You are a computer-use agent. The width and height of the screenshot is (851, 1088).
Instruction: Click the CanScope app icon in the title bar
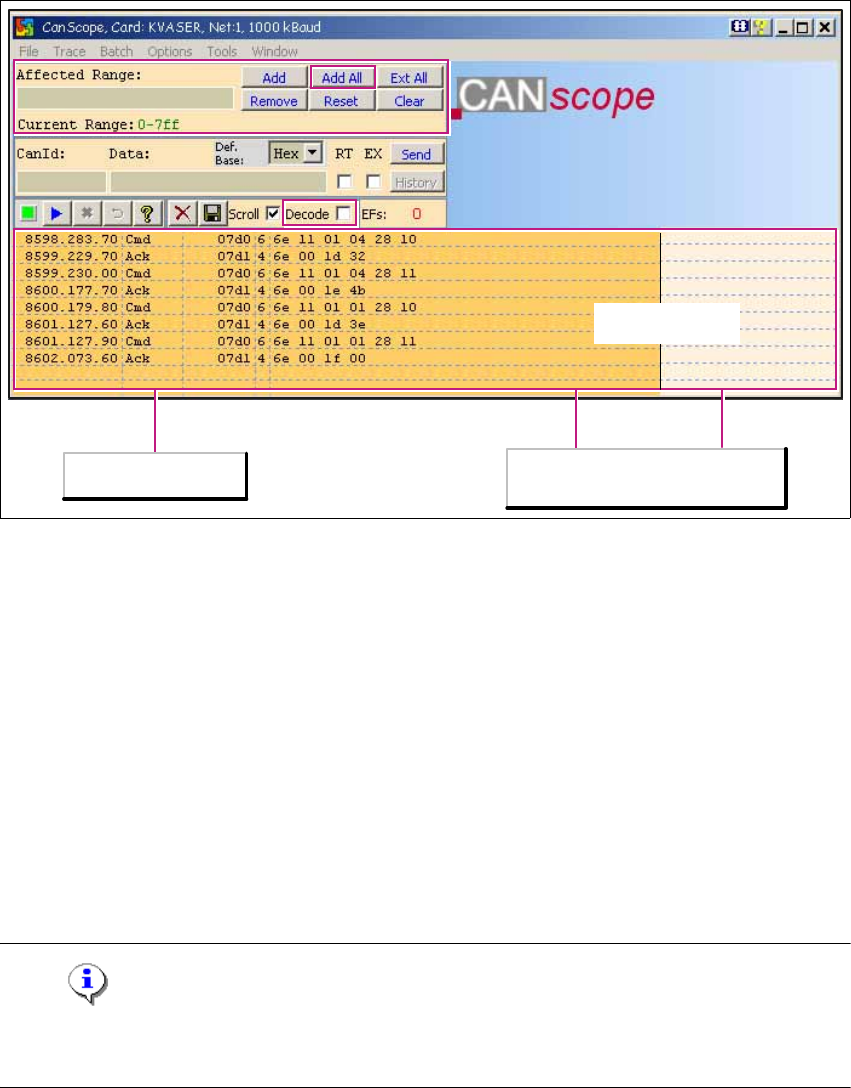tap(26, 28)
